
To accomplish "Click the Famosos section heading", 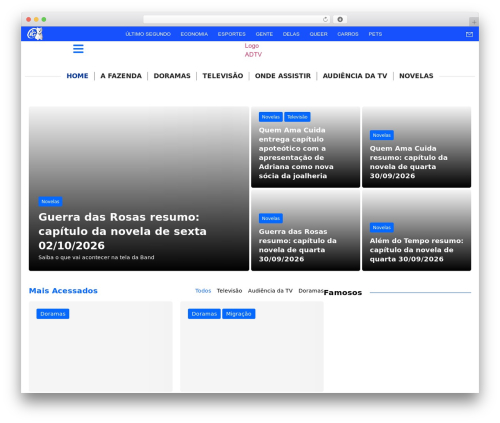I will [x=343, y=293].
